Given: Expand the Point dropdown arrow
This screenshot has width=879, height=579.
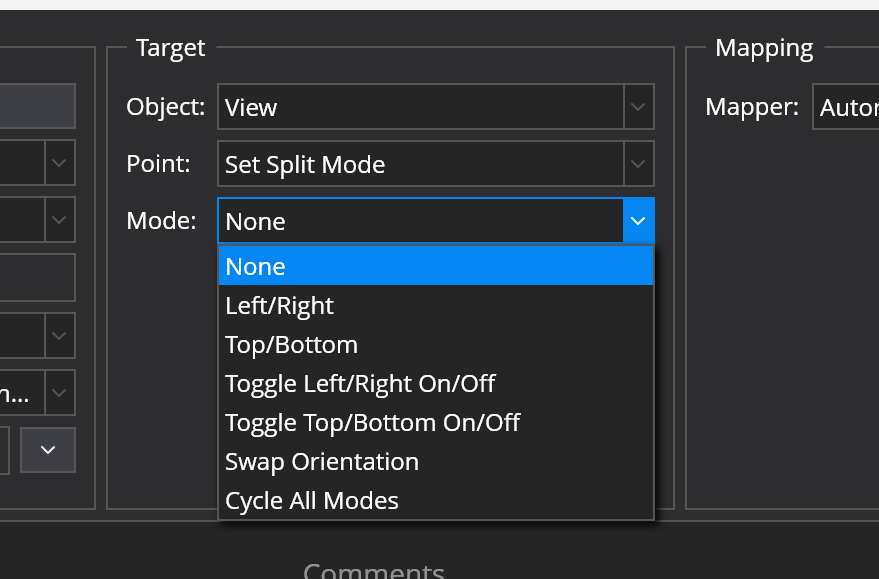Looking at the screenshot, I should 639,164.
